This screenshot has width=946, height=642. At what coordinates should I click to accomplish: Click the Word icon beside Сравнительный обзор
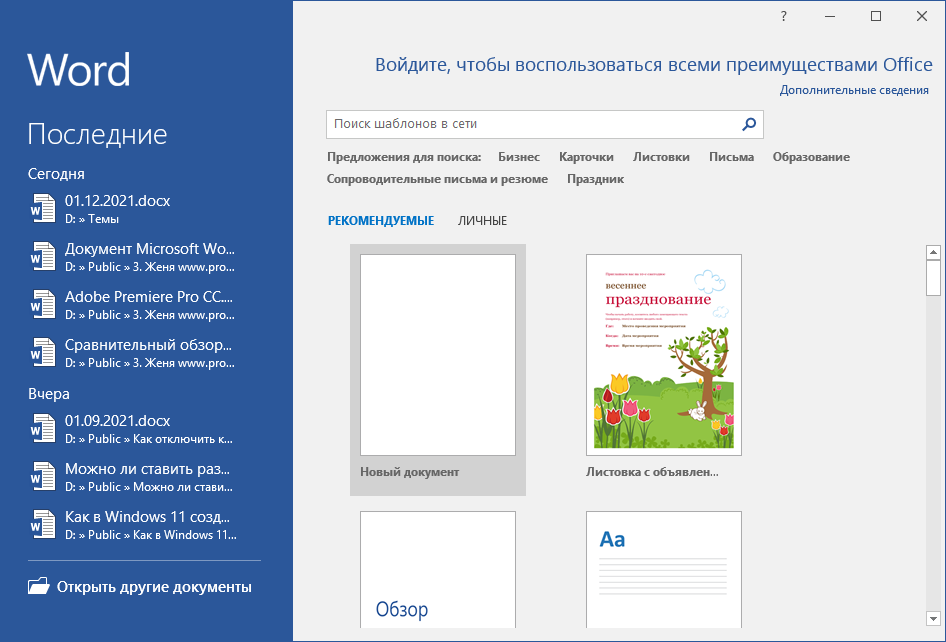click(43, 353)
